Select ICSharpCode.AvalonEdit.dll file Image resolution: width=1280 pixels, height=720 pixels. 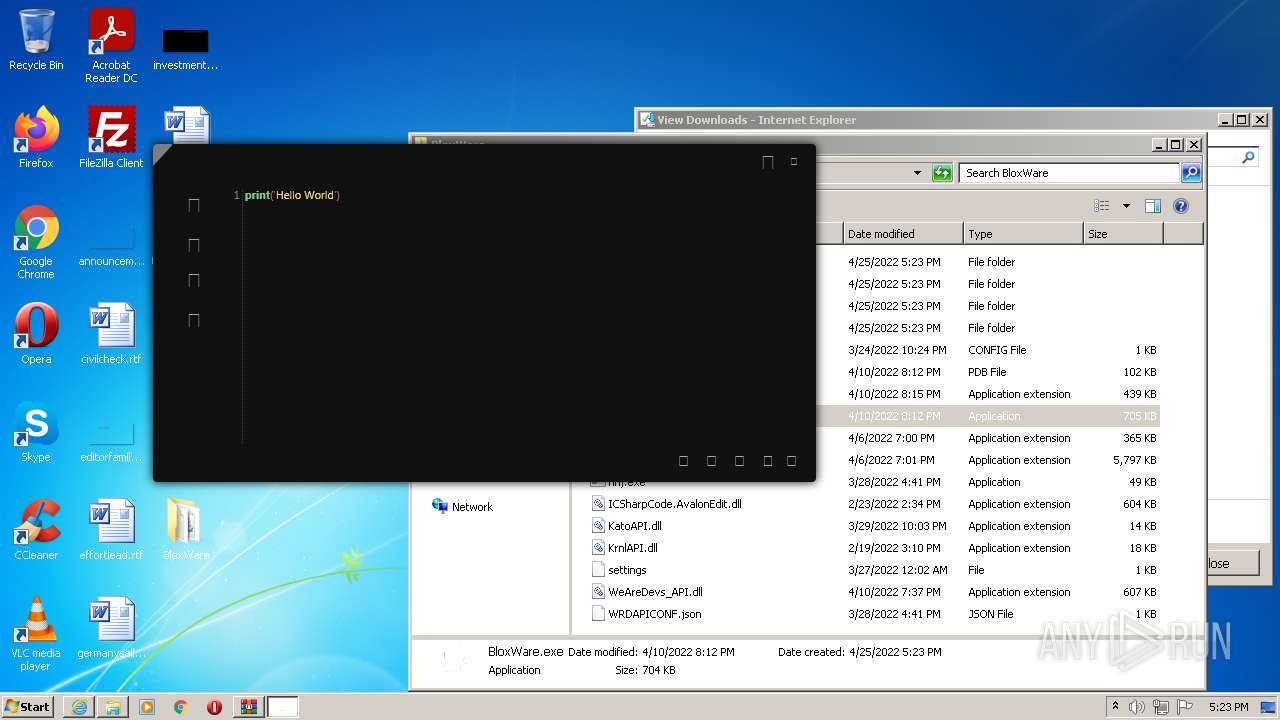[675, 504]
